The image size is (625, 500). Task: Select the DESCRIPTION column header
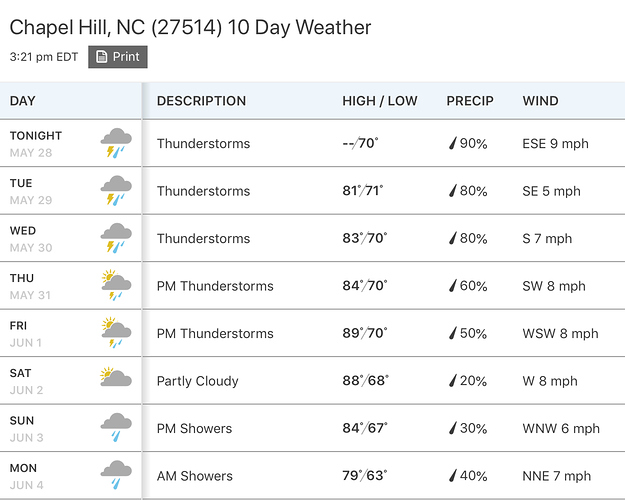(201, 101)
